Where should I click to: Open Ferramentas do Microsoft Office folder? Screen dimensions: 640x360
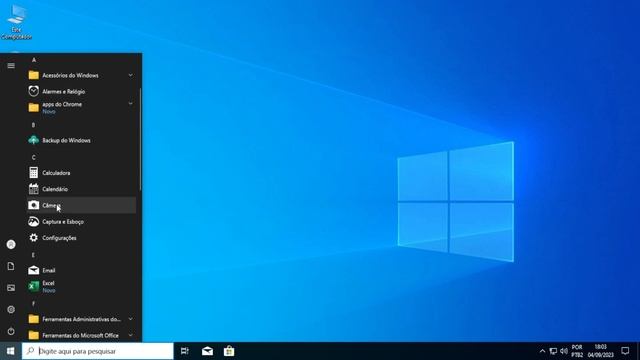(x=81, y=335)
